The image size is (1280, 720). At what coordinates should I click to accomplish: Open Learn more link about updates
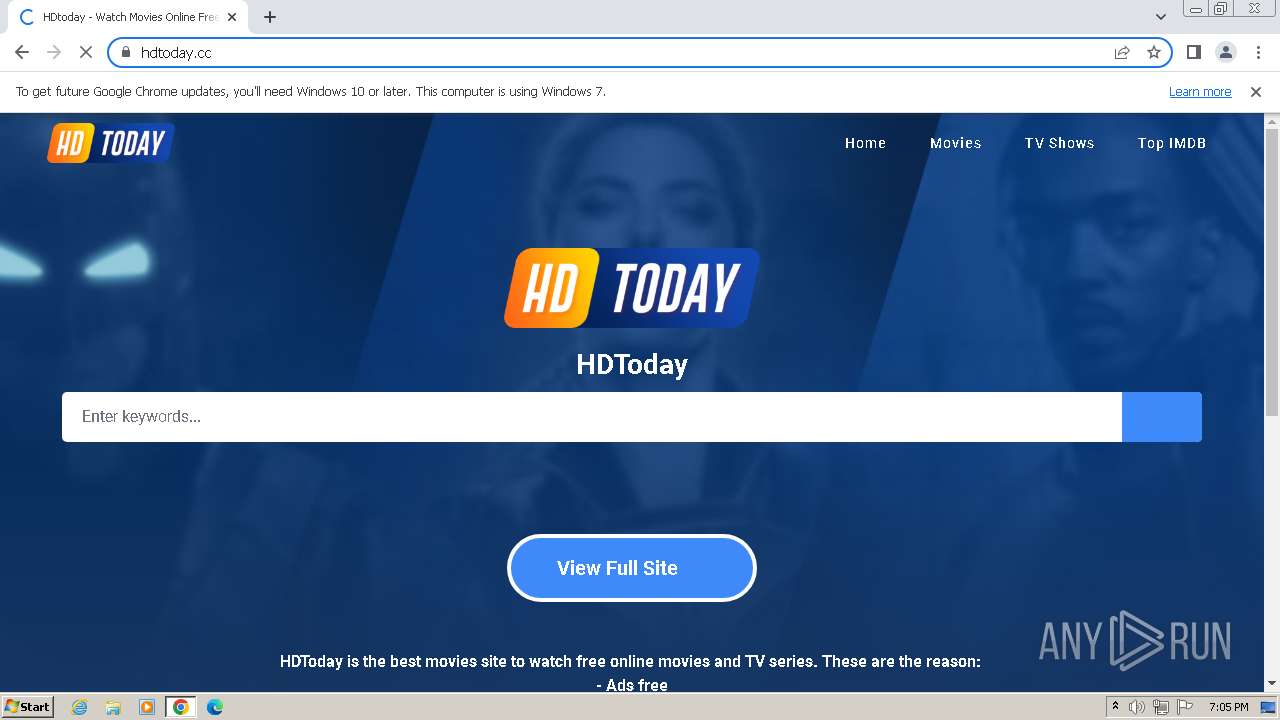tap(1200, 91)
